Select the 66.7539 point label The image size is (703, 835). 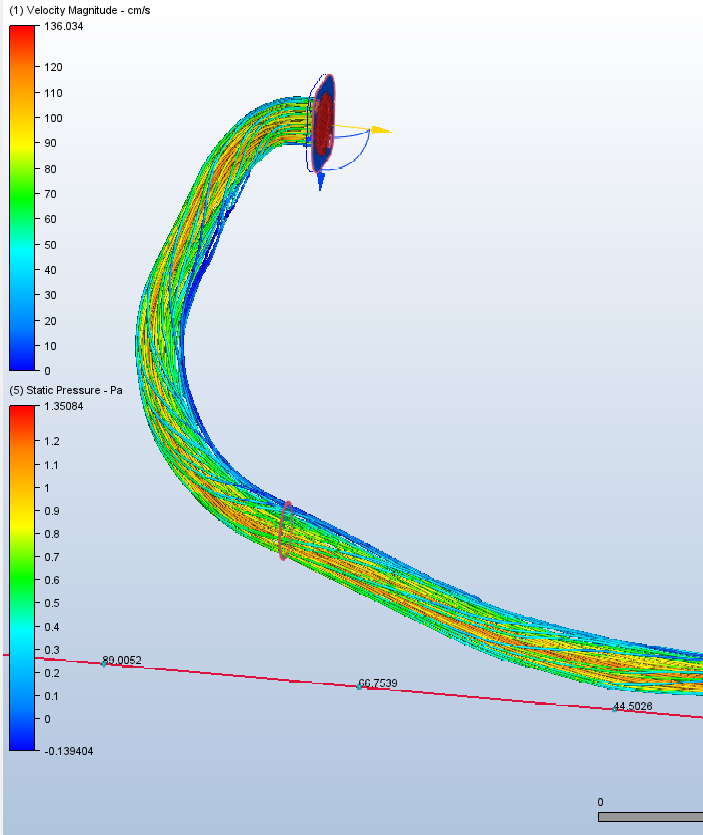378,683
